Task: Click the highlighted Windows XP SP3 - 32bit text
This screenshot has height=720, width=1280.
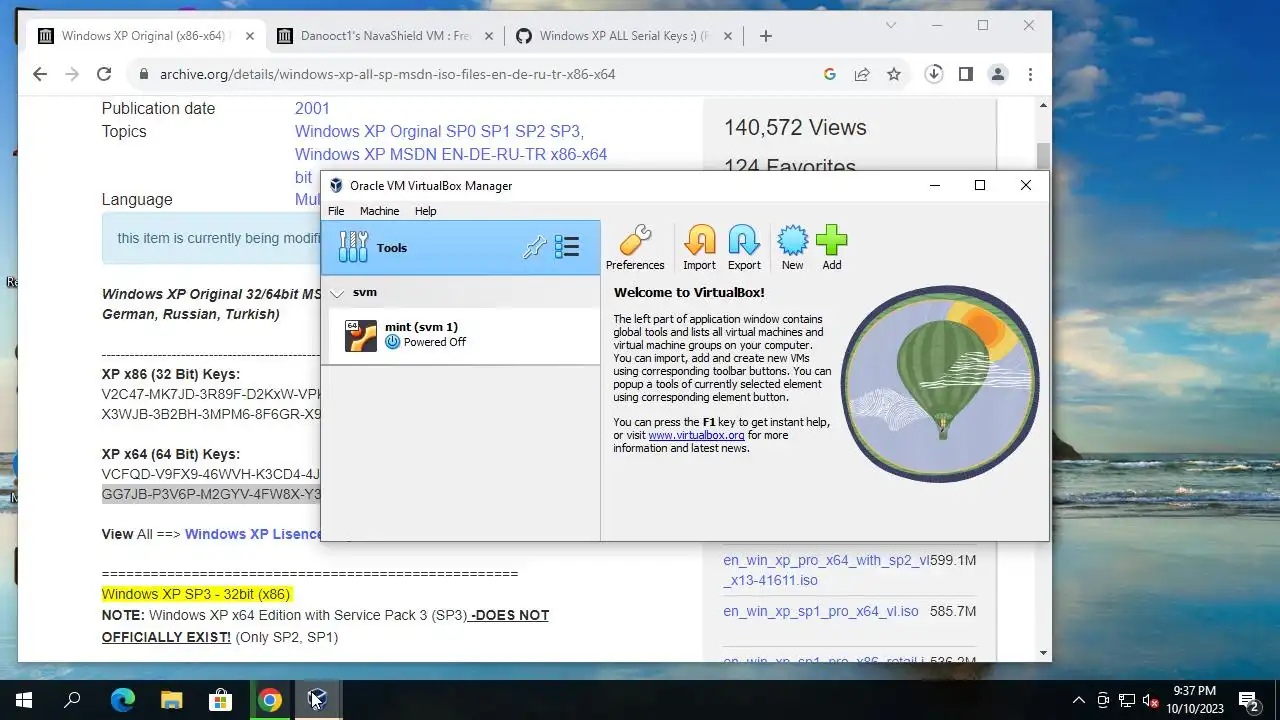Action: [196, 594]
